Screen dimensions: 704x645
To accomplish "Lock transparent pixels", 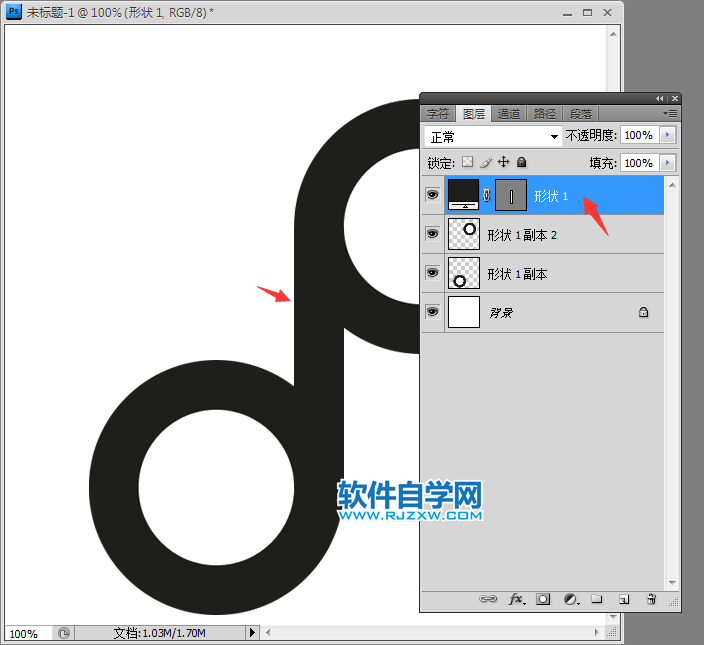I will coord(468,162).
